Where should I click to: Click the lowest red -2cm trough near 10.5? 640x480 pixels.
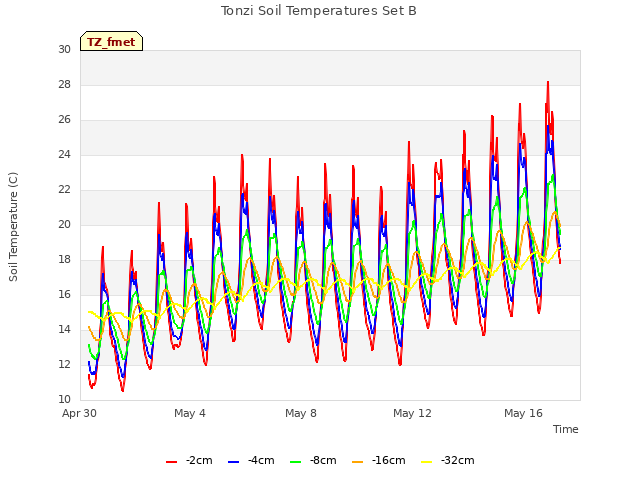[x=122, y=391]
